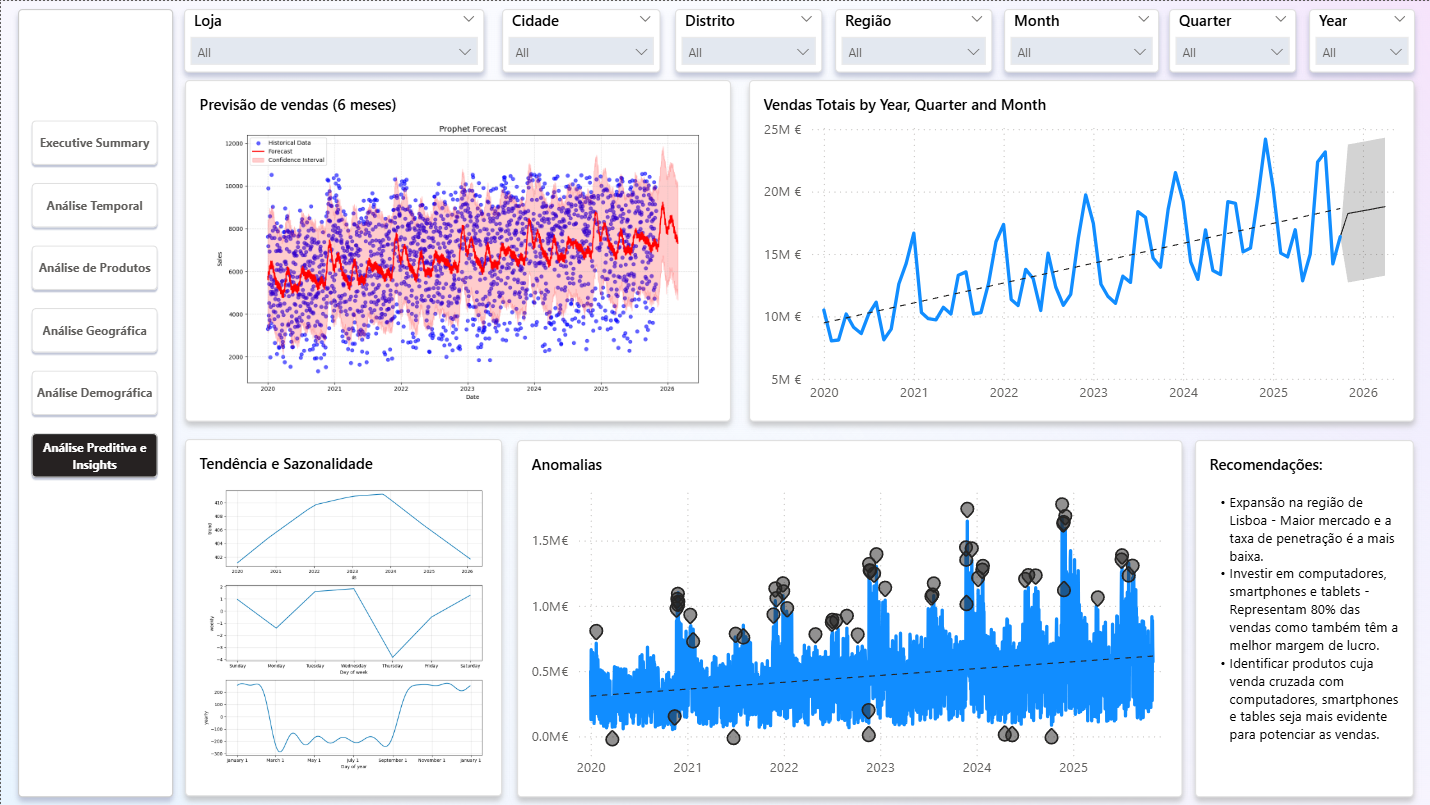
Task: Navigate to the Análise Geográfica page
Action: point(95,331)
